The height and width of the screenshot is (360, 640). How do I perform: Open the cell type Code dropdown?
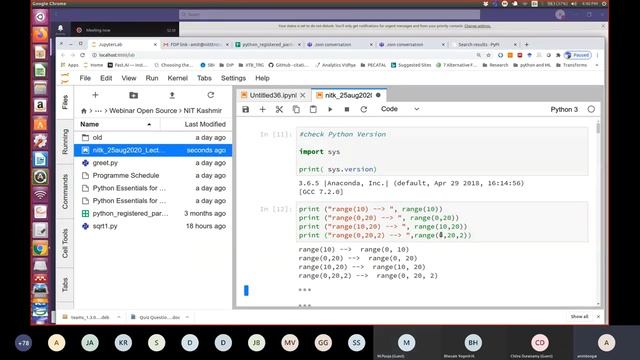pos(400,109)
